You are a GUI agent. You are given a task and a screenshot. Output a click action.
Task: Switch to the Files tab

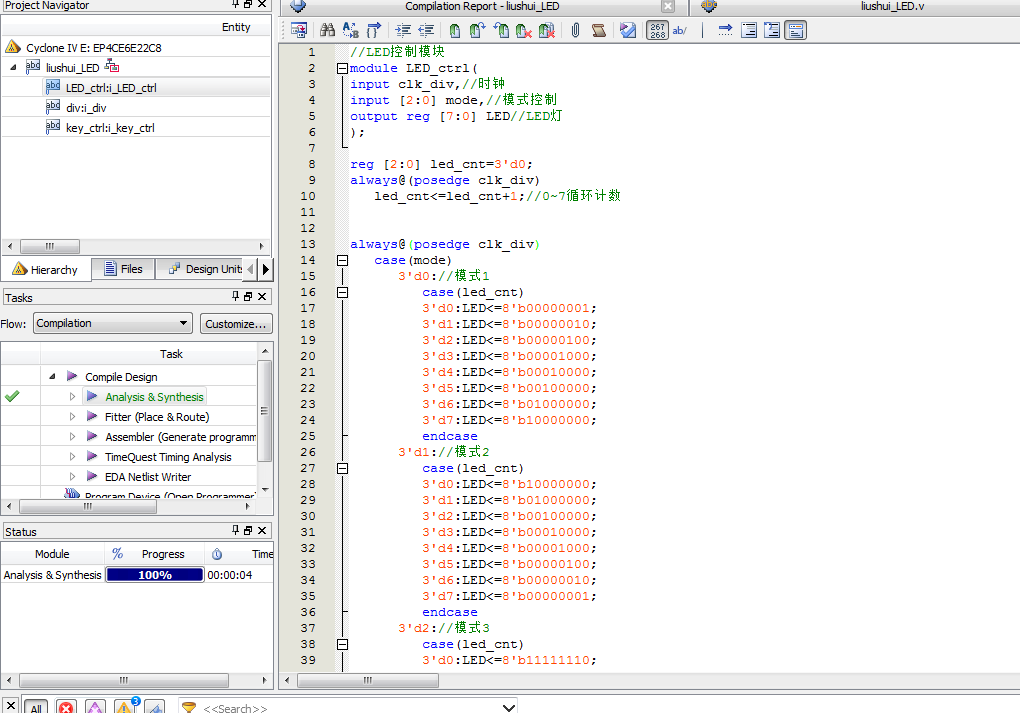pyautogui.click(x=122, y=269)
